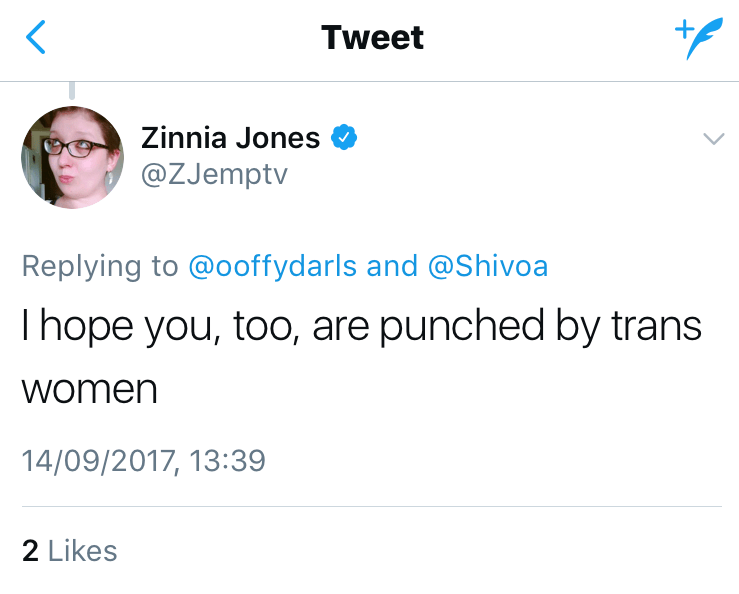
Task: Click the "Replying to" label
Action: coord(100,266)
